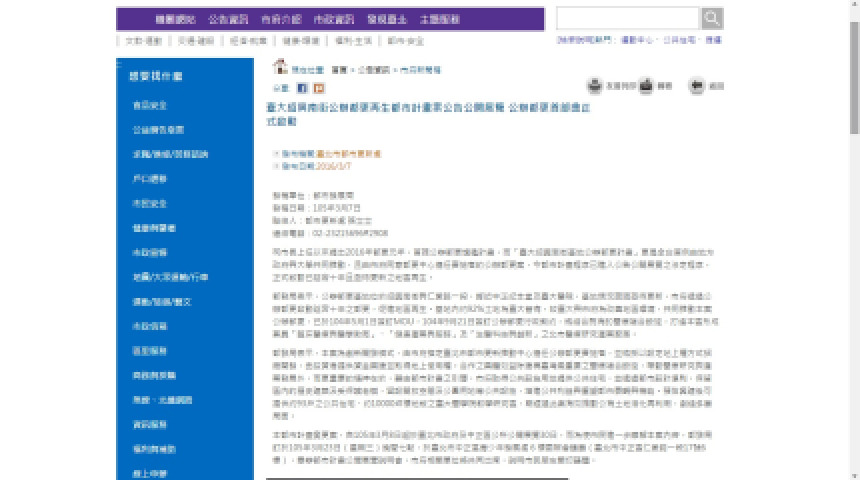Click the page vertical scrollbar
Screen dimensions: 860x480
853,240
